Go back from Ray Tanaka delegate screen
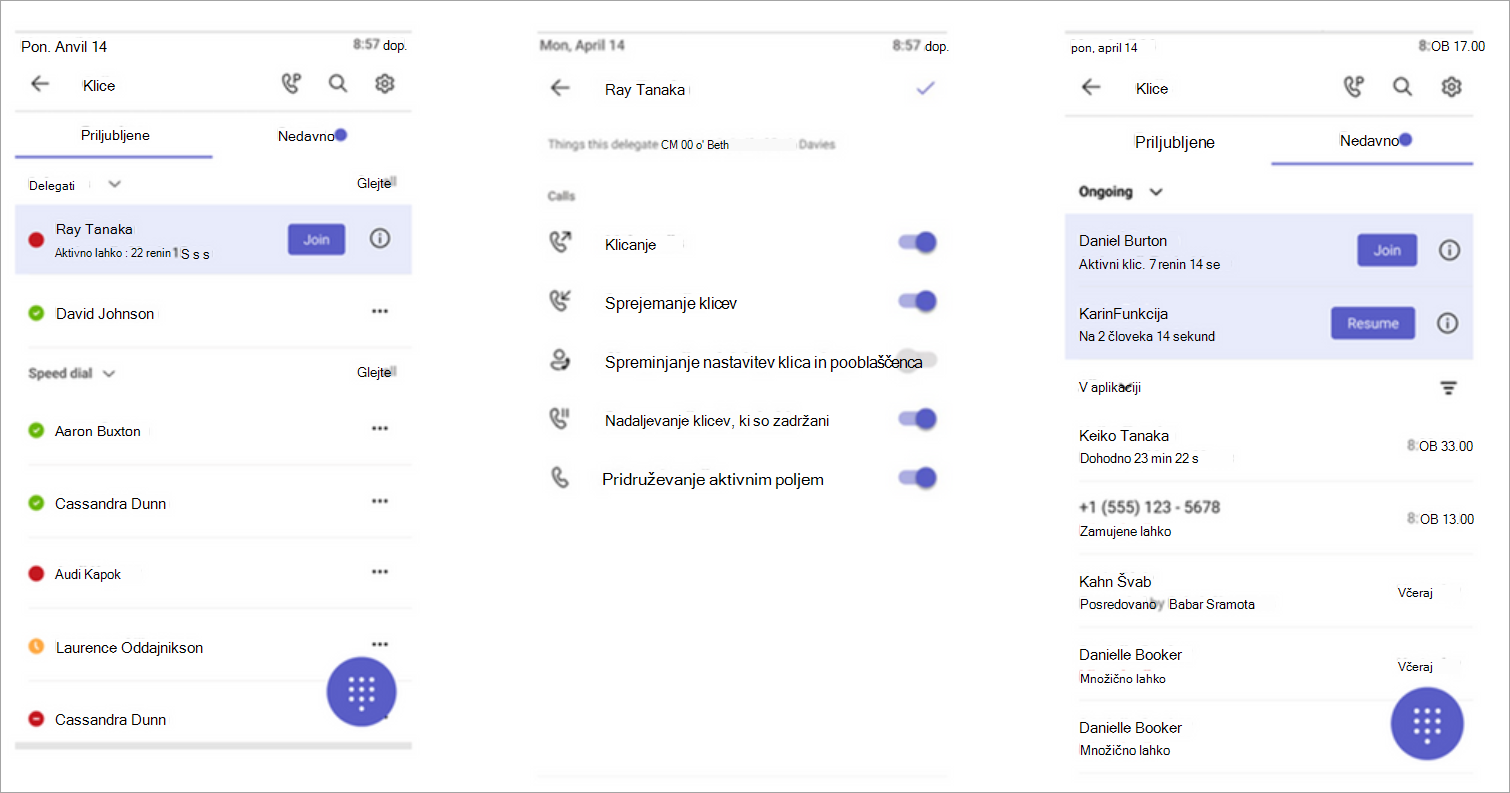This screenshot has height=793, width=1510. tap(560, 88)
